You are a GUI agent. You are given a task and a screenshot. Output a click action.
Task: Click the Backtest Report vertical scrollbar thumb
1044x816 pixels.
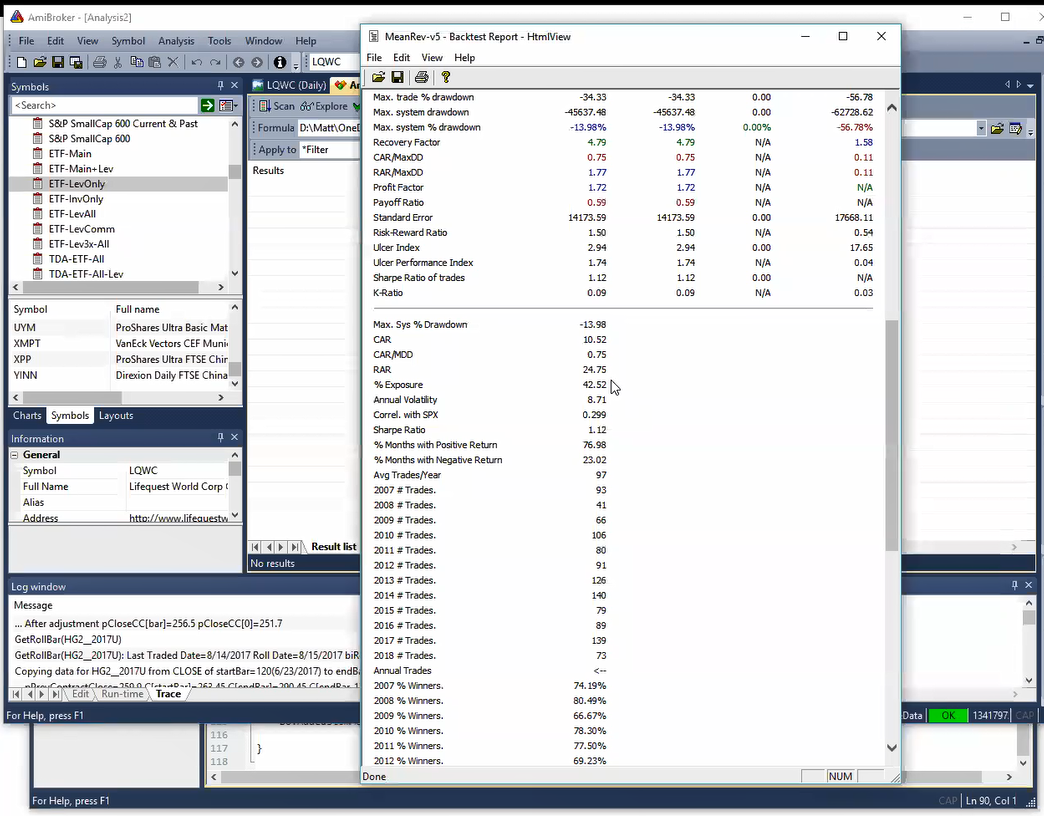click(x=892, y=435)
